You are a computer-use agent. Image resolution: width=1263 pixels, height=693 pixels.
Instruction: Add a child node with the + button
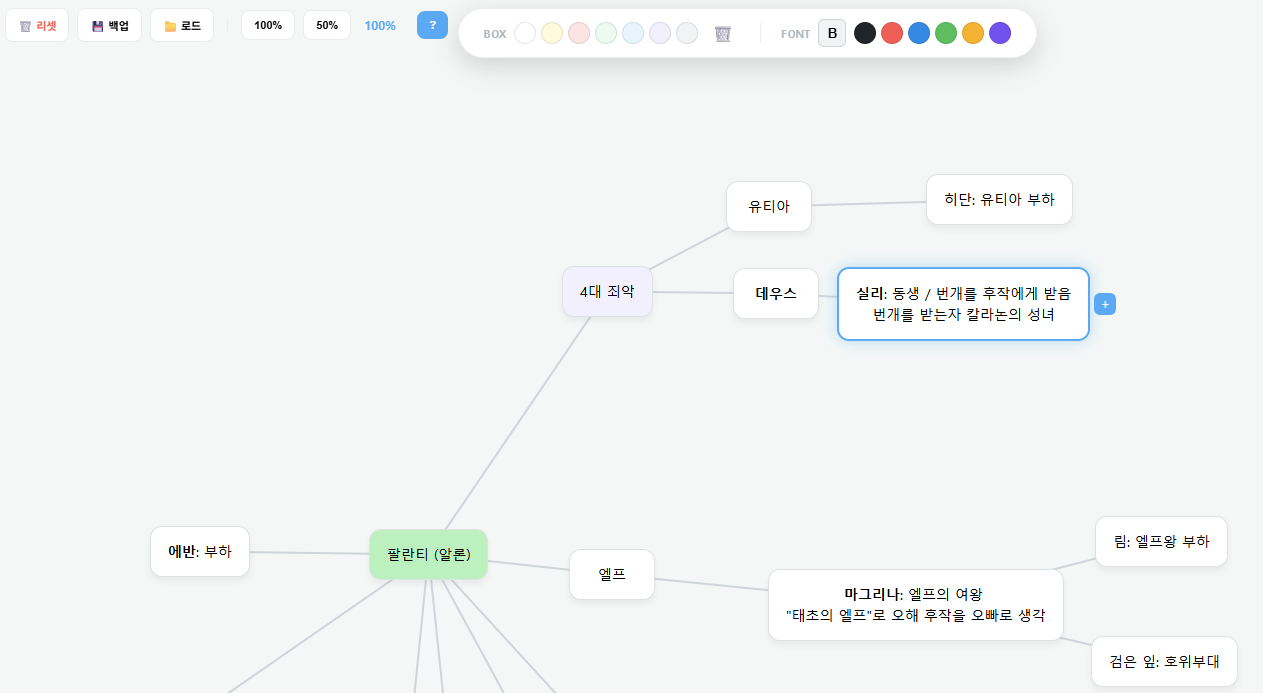click(x=1104, y=303)
